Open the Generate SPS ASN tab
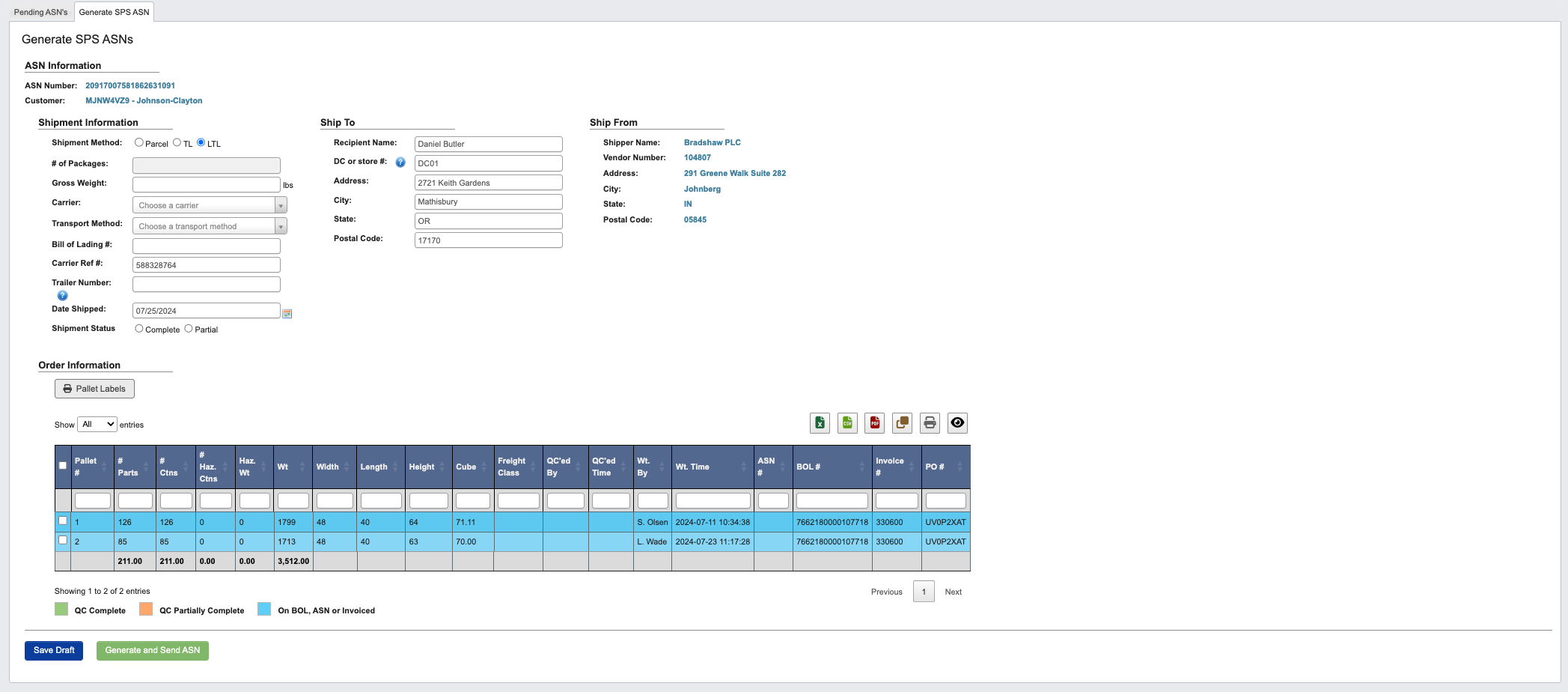The width and height of the screenshot is (1568, 692). [x=113, y=12]
